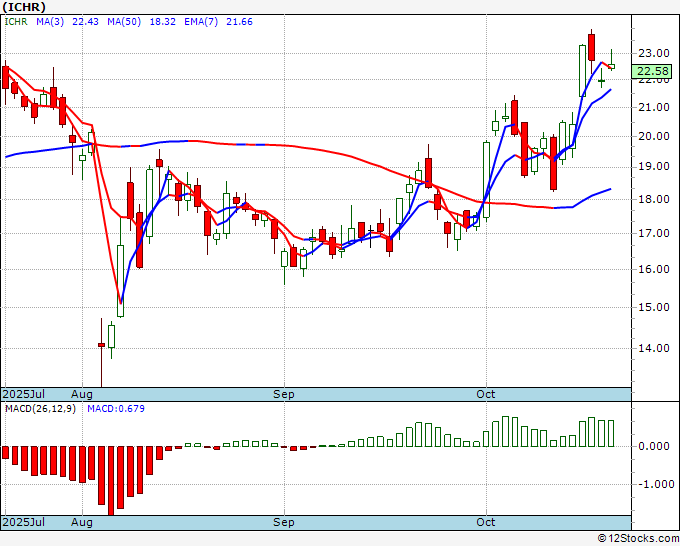This screenshot has width=680, height=546.
Task: Click the 21.00 price axis label
Action: pos(654,107)
